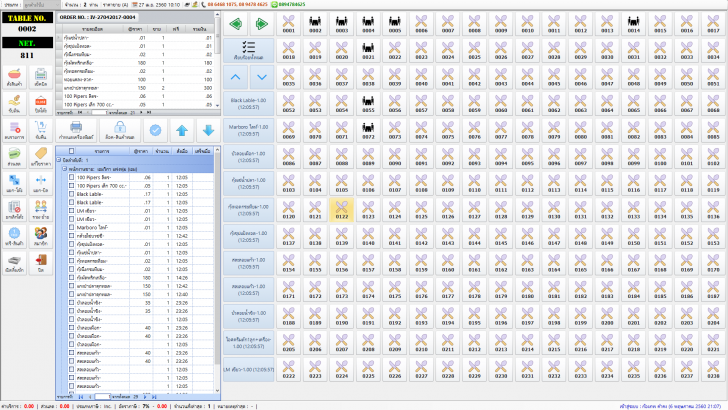The width and height of the screenshot is (728, 410).
Task: Click the สั่งเมื่อ column header in lower list
Action: [x=182, y=151]
